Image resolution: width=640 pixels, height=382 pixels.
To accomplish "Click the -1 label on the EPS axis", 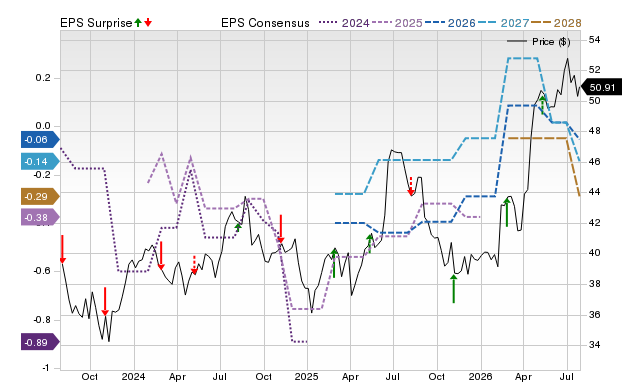I will pyautogui.click(x=45, y=368).
